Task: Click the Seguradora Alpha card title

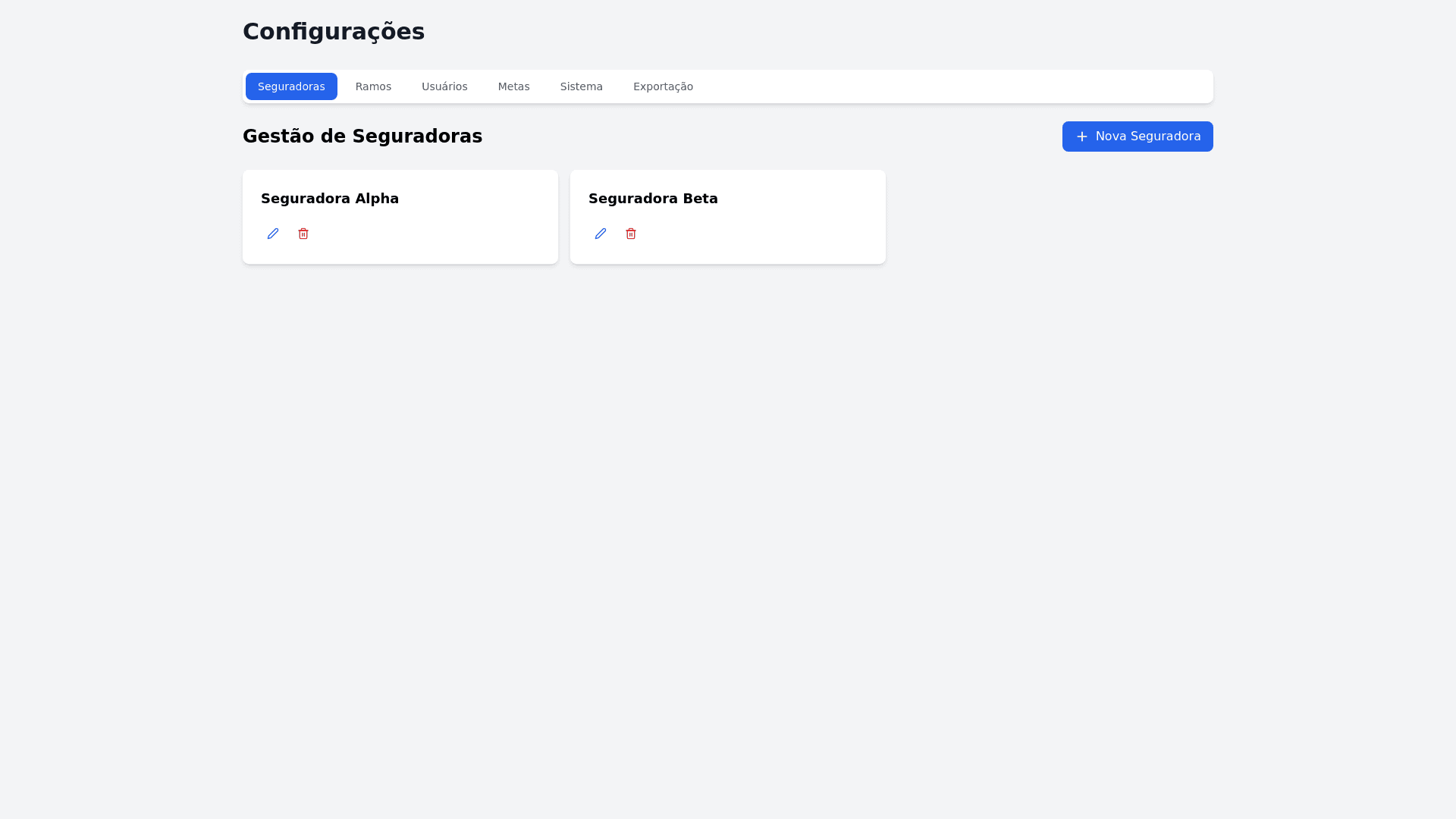Action: (x=330, y=199)
